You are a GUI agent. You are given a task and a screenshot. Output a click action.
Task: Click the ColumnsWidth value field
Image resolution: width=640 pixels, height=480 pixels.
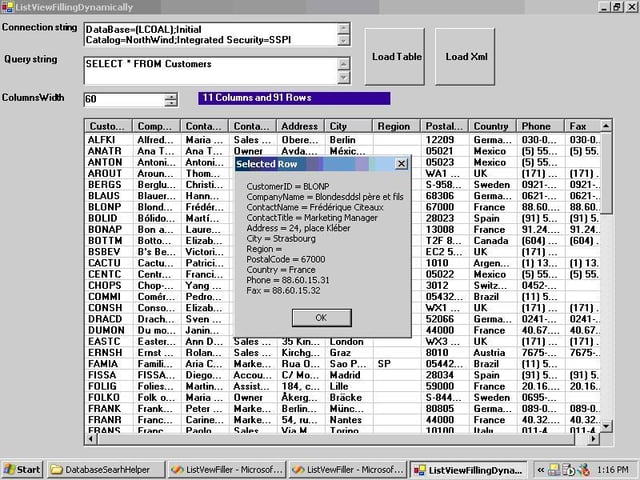click(x=124, y=99)
